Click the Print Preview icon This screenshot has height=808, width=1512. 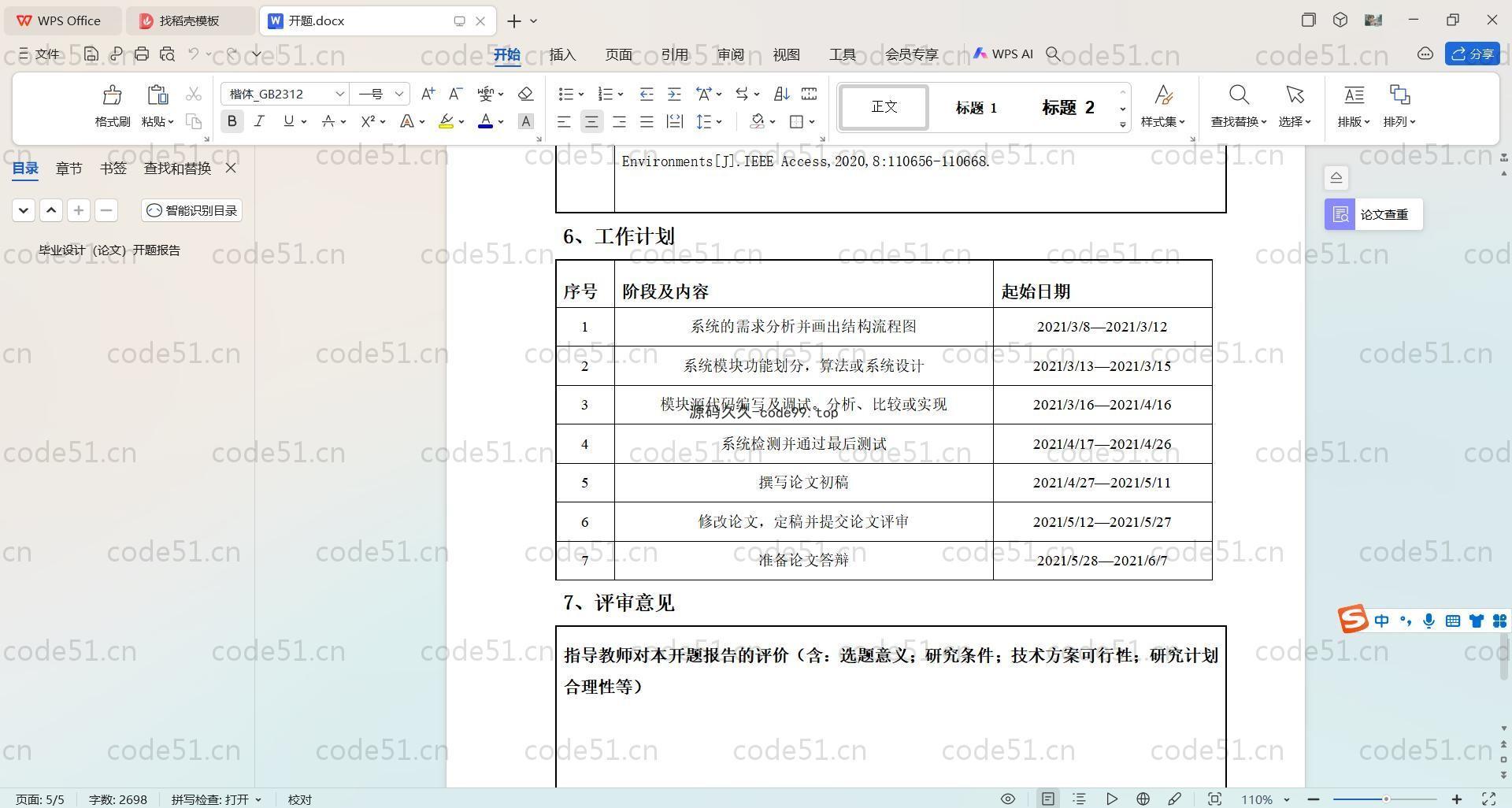point(167,54)
